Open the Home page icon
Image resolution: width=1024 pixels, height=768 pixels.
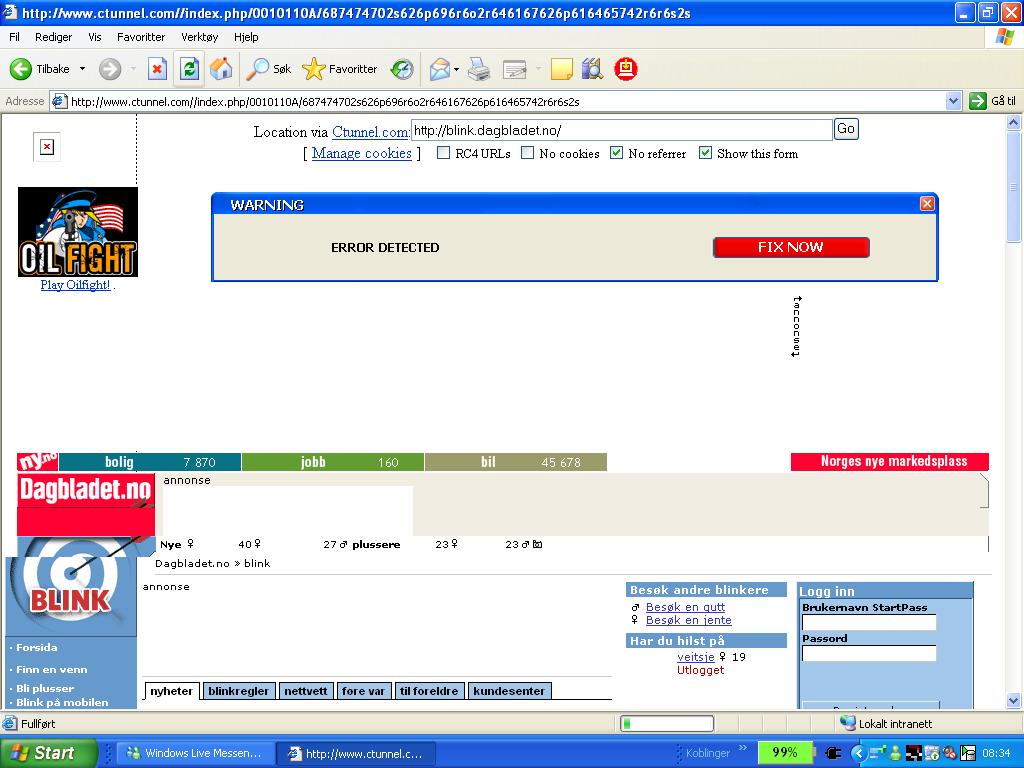pyautogui.click(x=221, y=69)
